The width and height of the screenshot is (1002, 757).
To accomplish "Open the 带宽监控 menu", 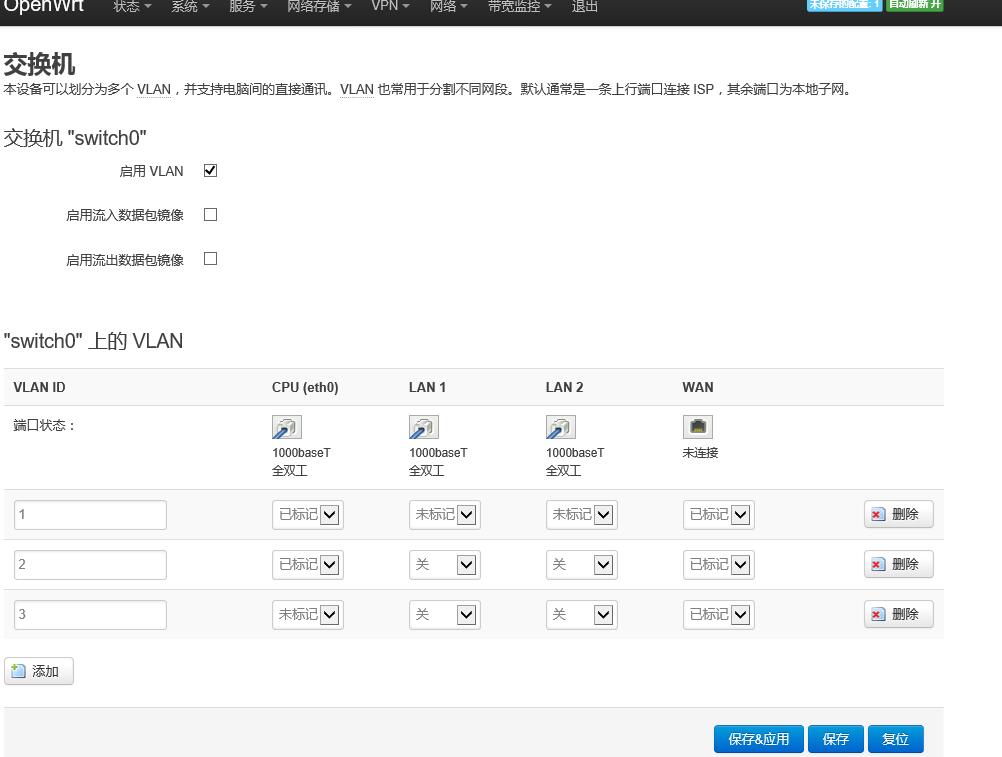I will (x=519, y=6).
